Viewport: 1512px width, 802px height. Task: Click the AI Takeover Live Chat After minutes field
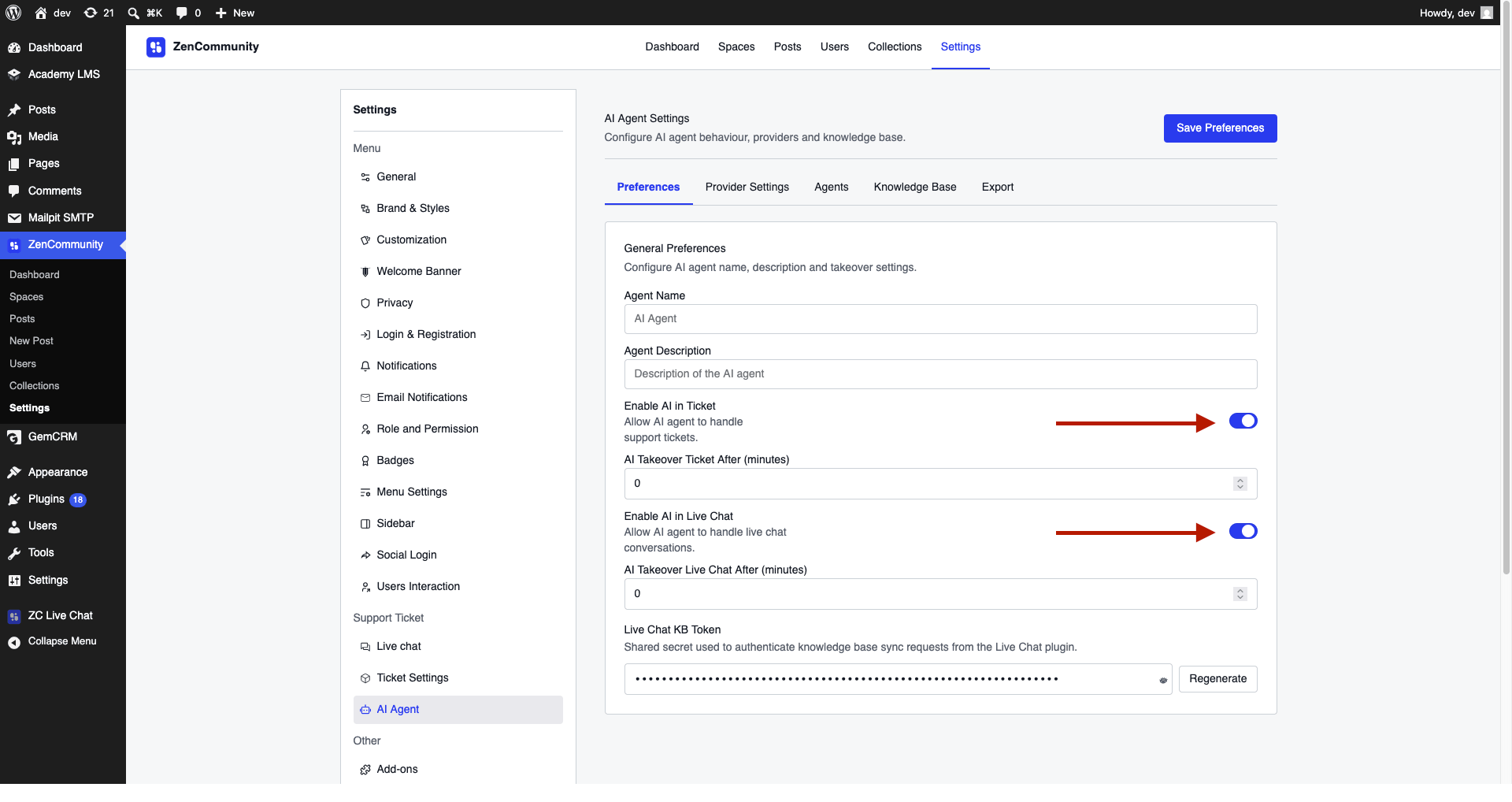(940, 594)
